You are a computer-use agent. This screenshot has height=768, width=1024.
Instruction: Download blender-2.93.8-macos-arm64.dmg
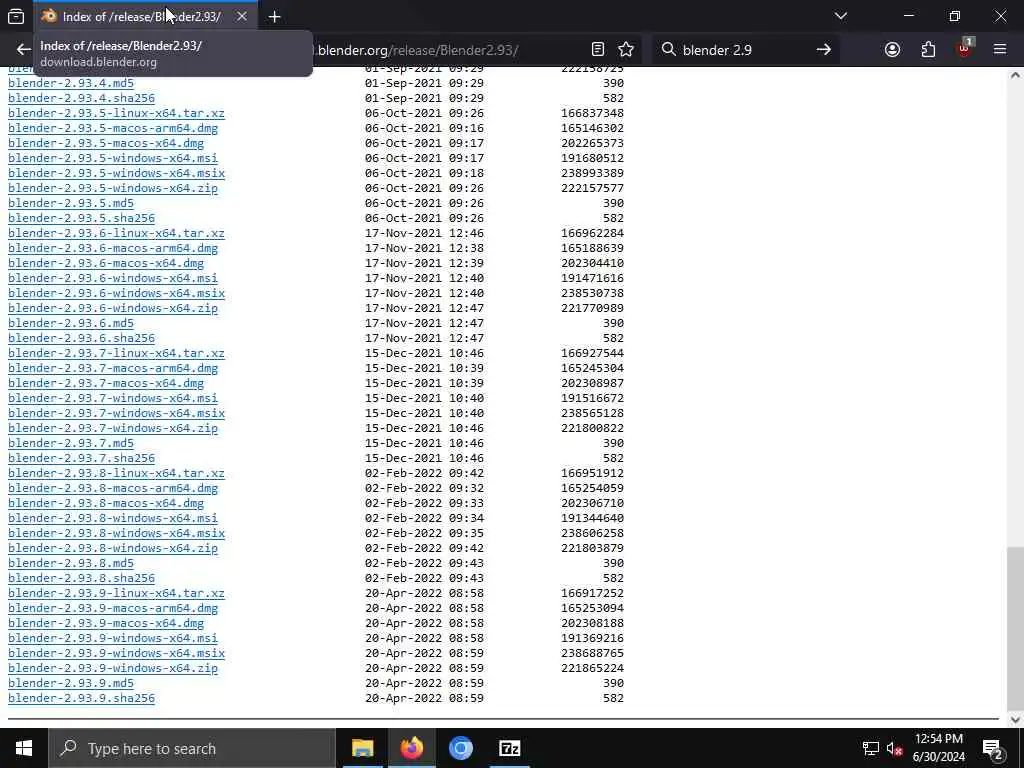[x=113, y=488]
